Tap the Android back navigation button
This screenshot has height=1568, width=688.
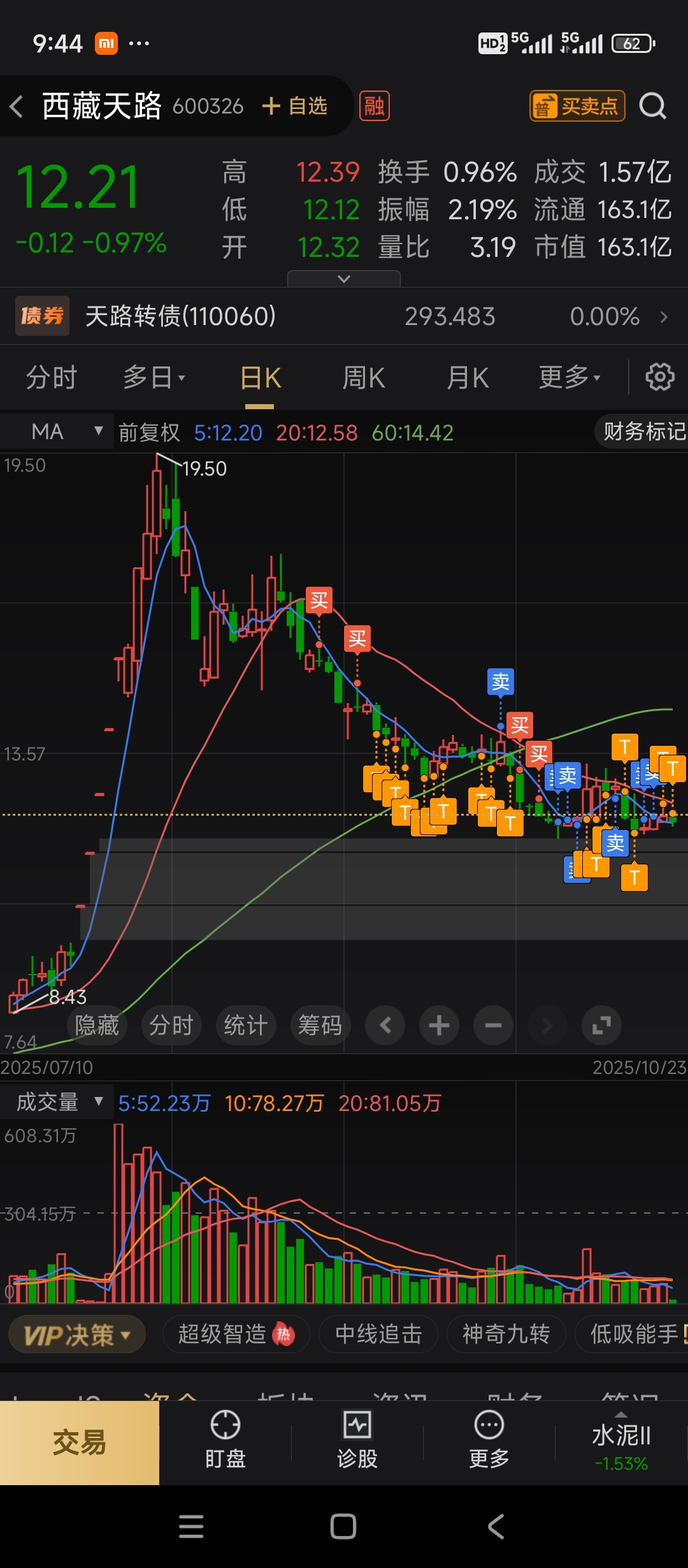click(496, 1527)
